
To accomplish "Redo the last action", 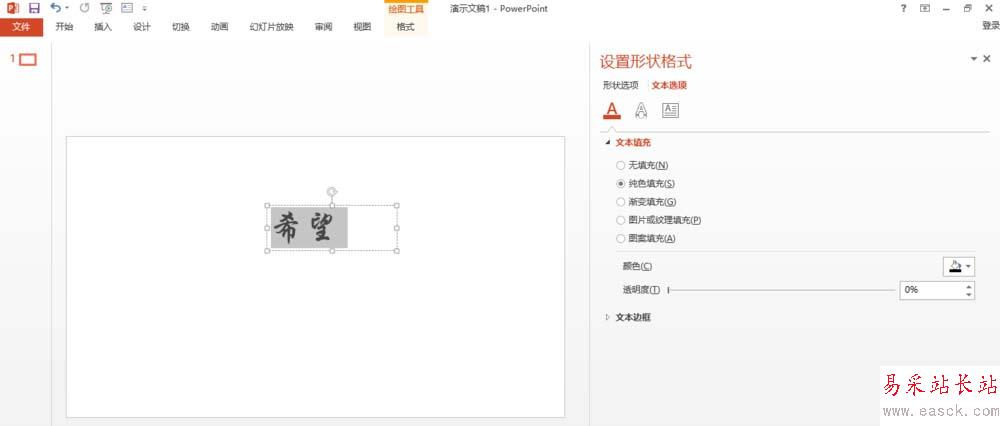I will click(x=85, y=8).
